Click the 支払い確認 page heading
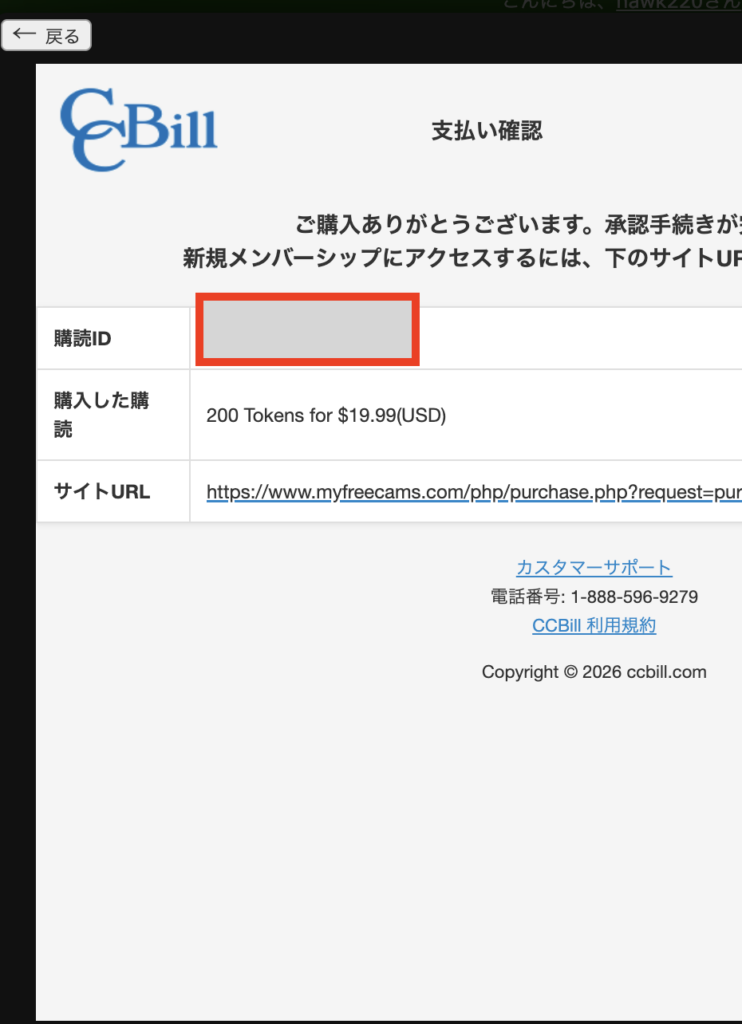The image size is (742, 1024). pyautogui.click(x=486, y=131)
